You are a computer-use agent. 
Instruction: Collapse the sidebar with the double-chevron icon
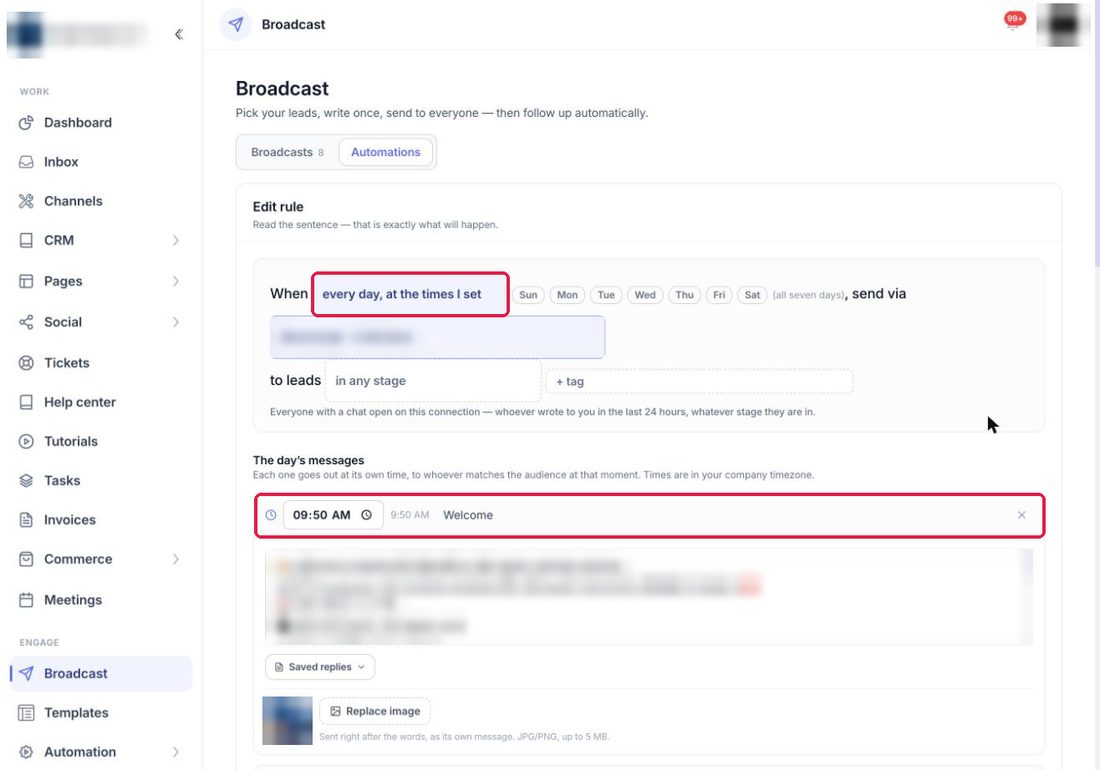click(179, 34)
